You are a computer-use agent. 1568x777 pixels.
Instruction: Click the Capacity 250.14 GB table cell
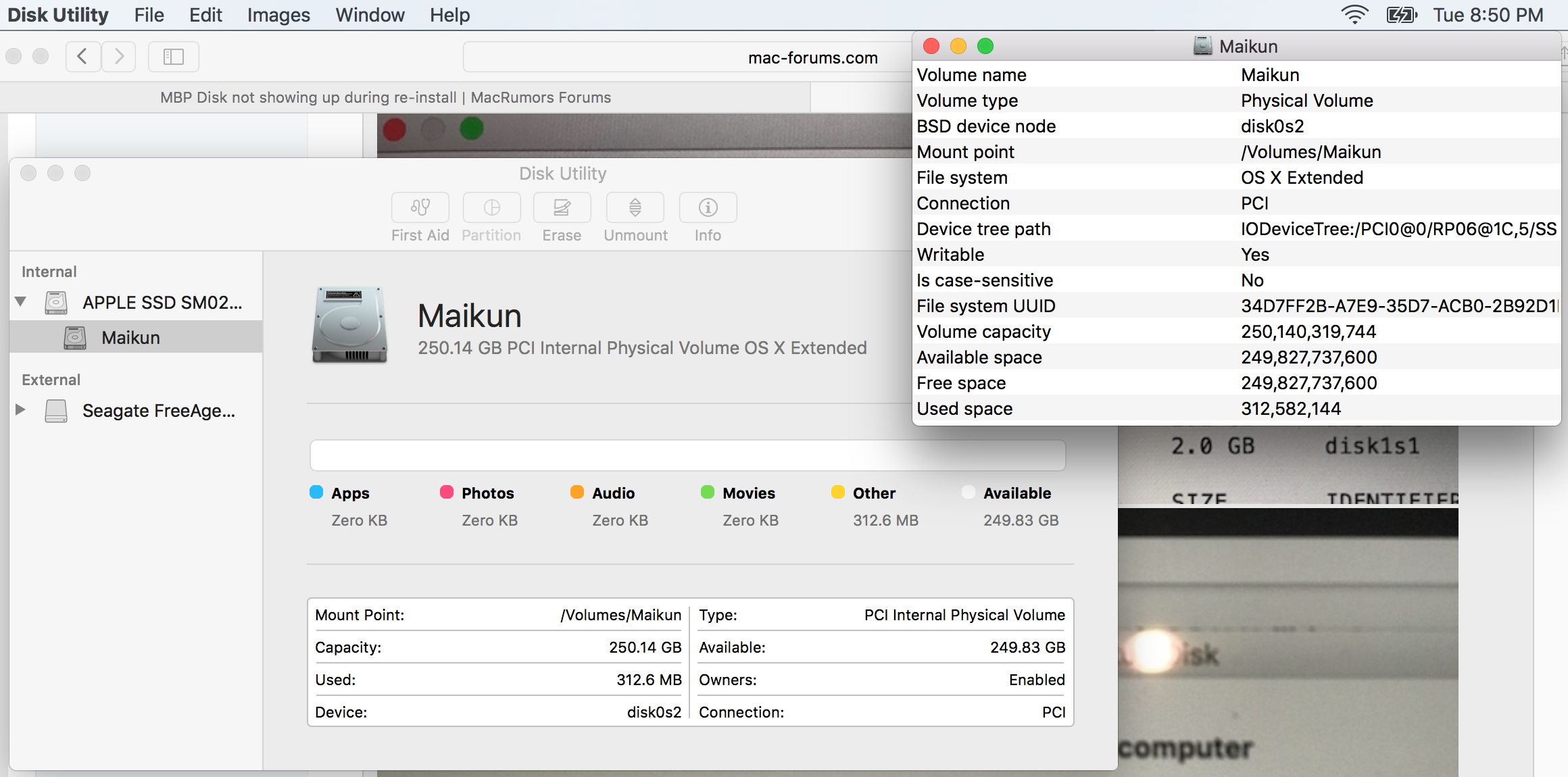click(x=498, y=647)
